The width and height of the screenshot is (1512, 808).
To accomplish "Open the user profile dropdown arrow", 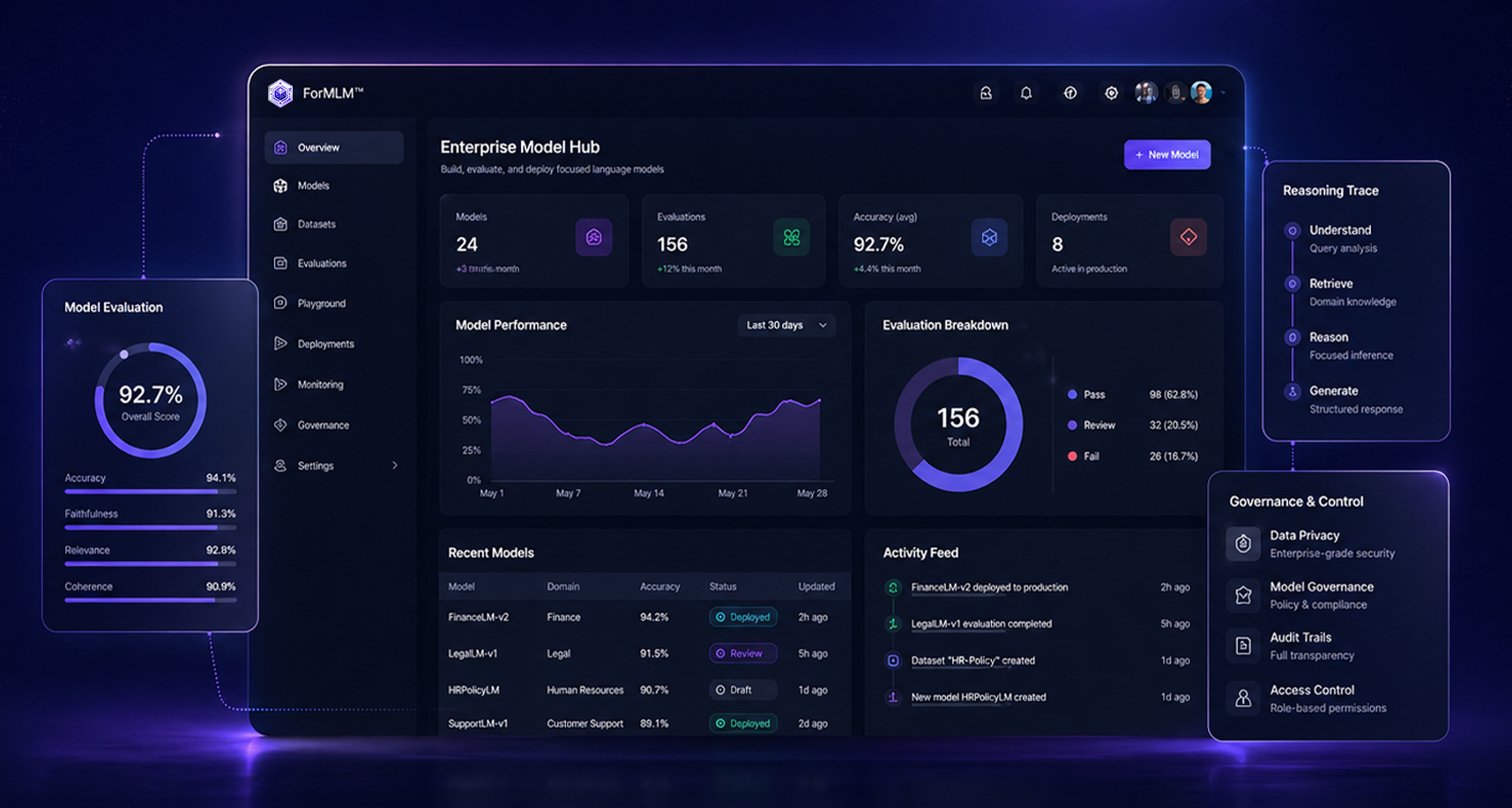I will (1224, 93).
